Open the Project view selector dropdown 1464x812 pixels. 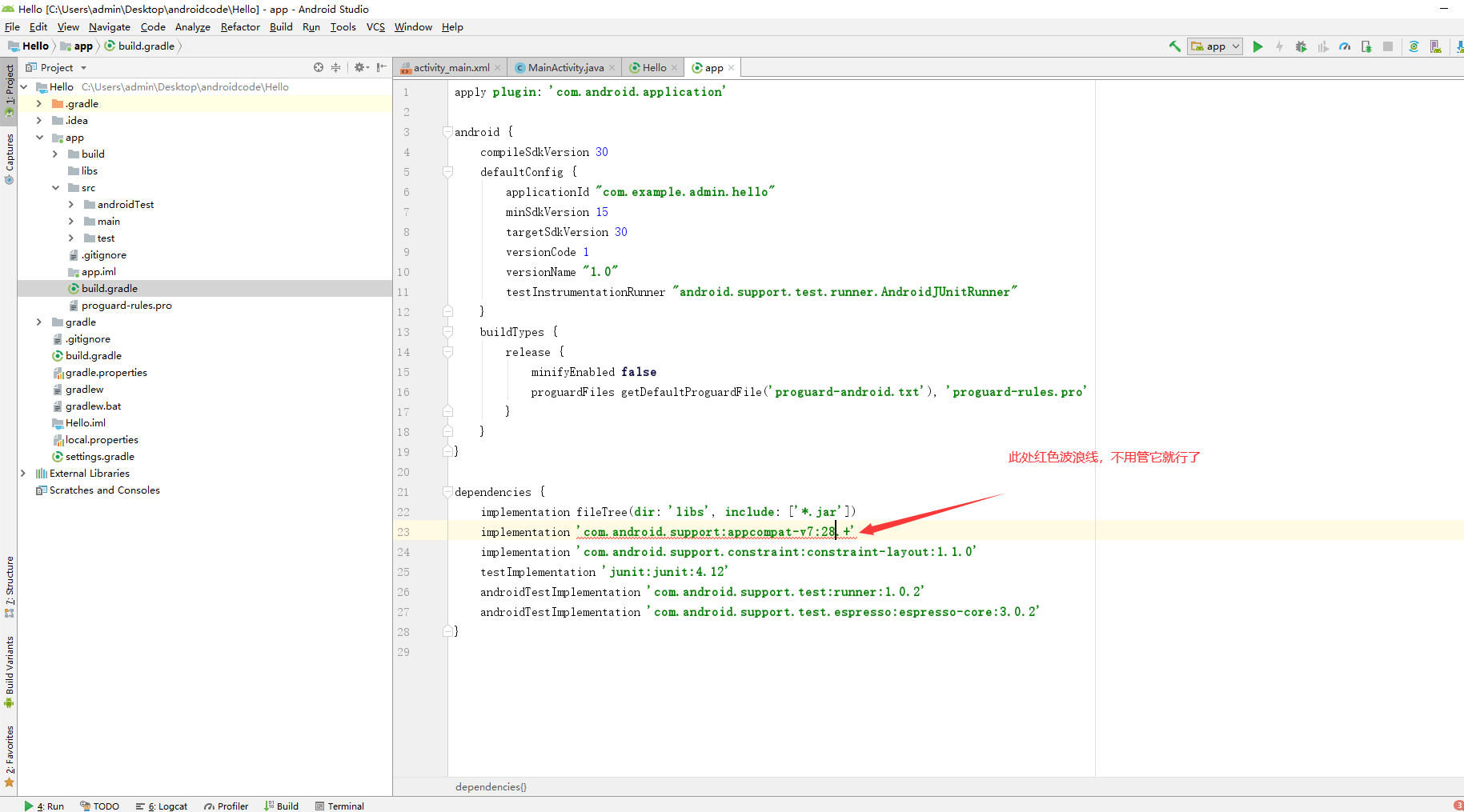pyautogui.click(x=56, y=67)
